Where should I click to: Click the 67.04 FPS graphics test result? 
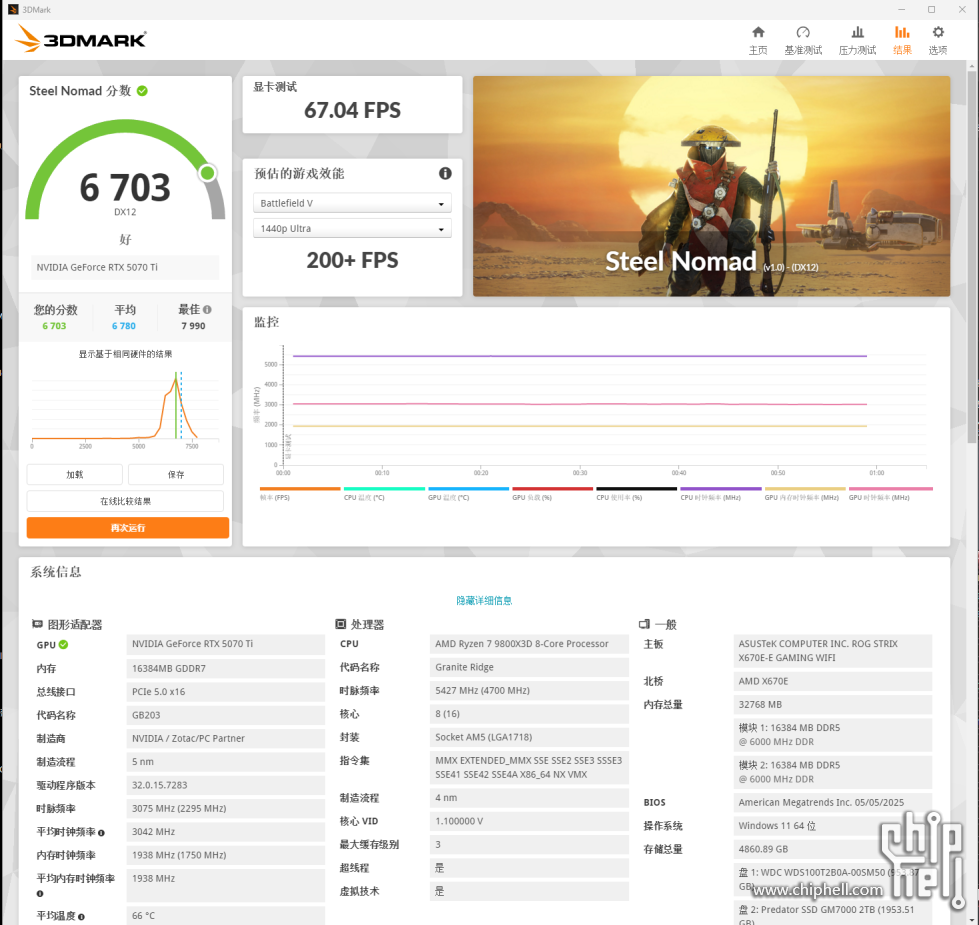pyautogui.click(x=352, y=110)
